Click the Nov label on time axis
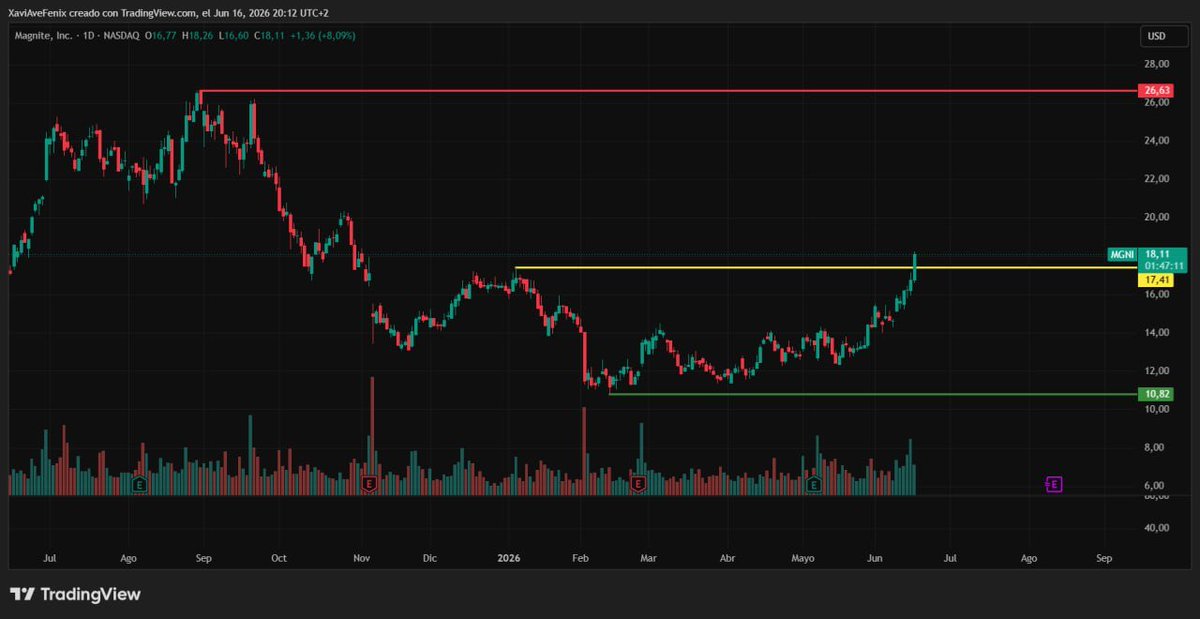 click(x=363, y=559)
